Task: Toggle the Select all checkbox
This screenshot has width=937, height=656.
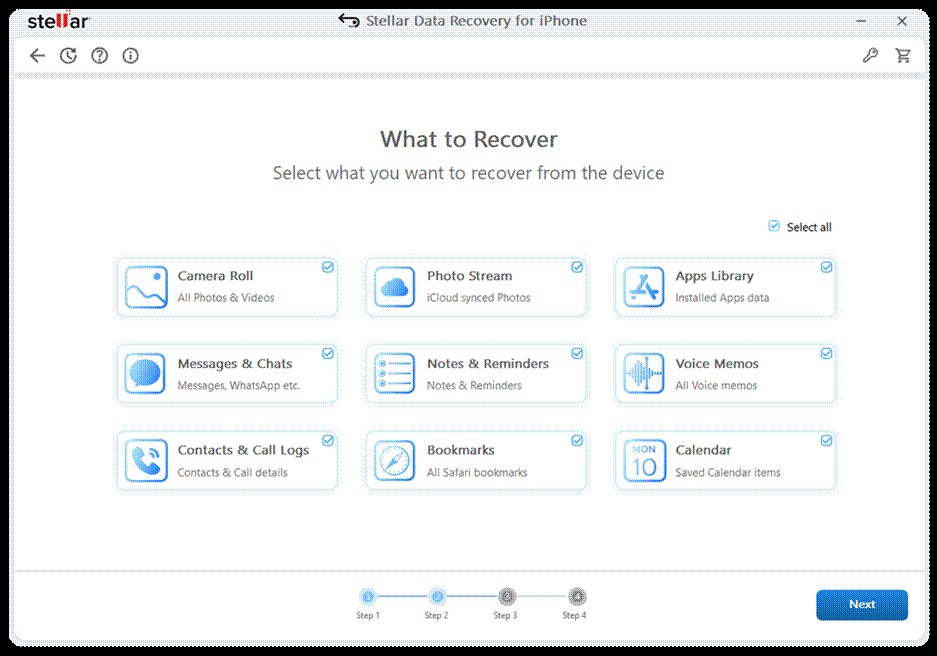Action: point(774,227)
